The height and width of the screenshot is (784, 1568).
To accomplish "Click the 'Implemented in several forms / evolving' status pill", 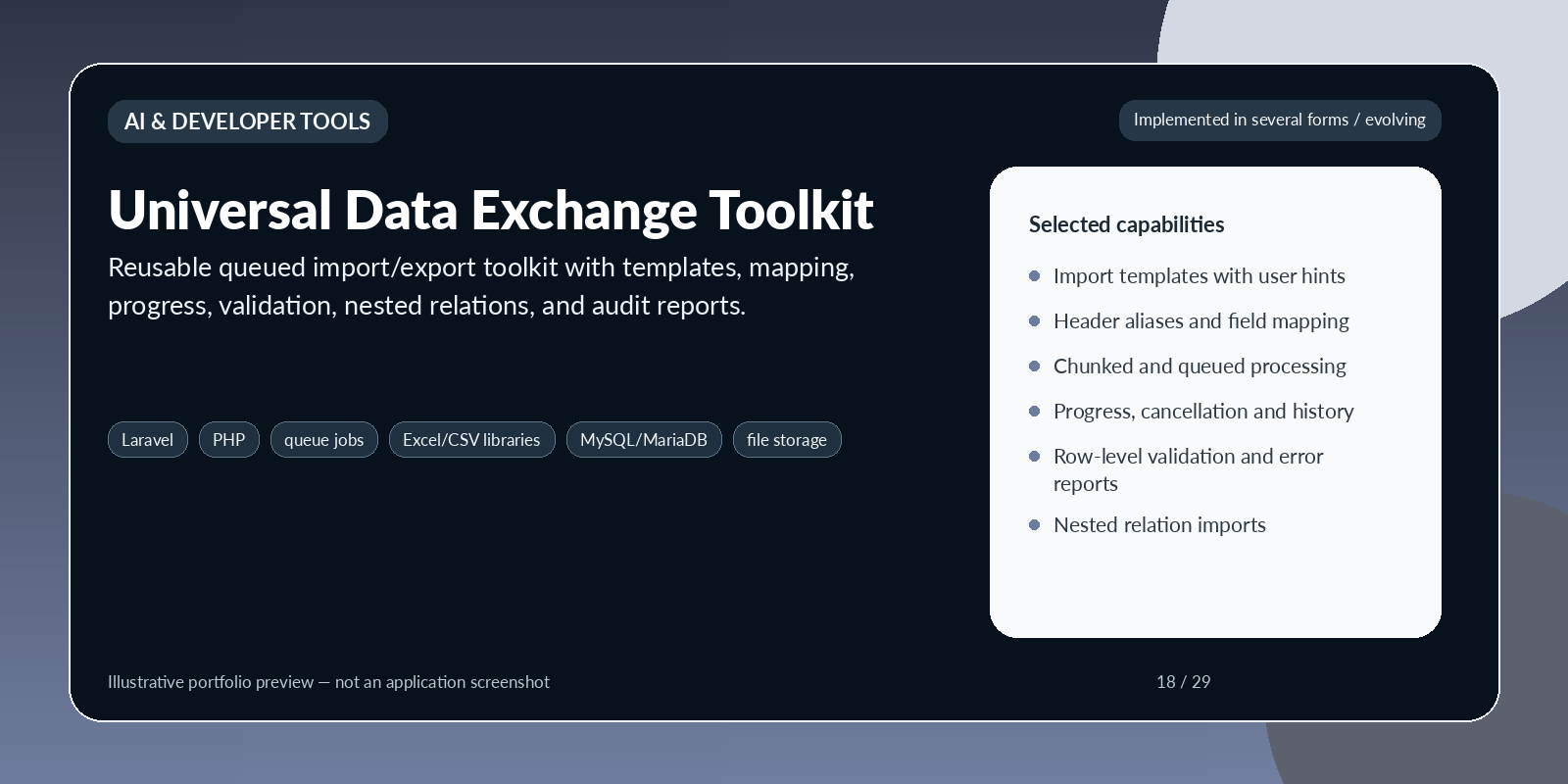I will [x=1280, y=120].
